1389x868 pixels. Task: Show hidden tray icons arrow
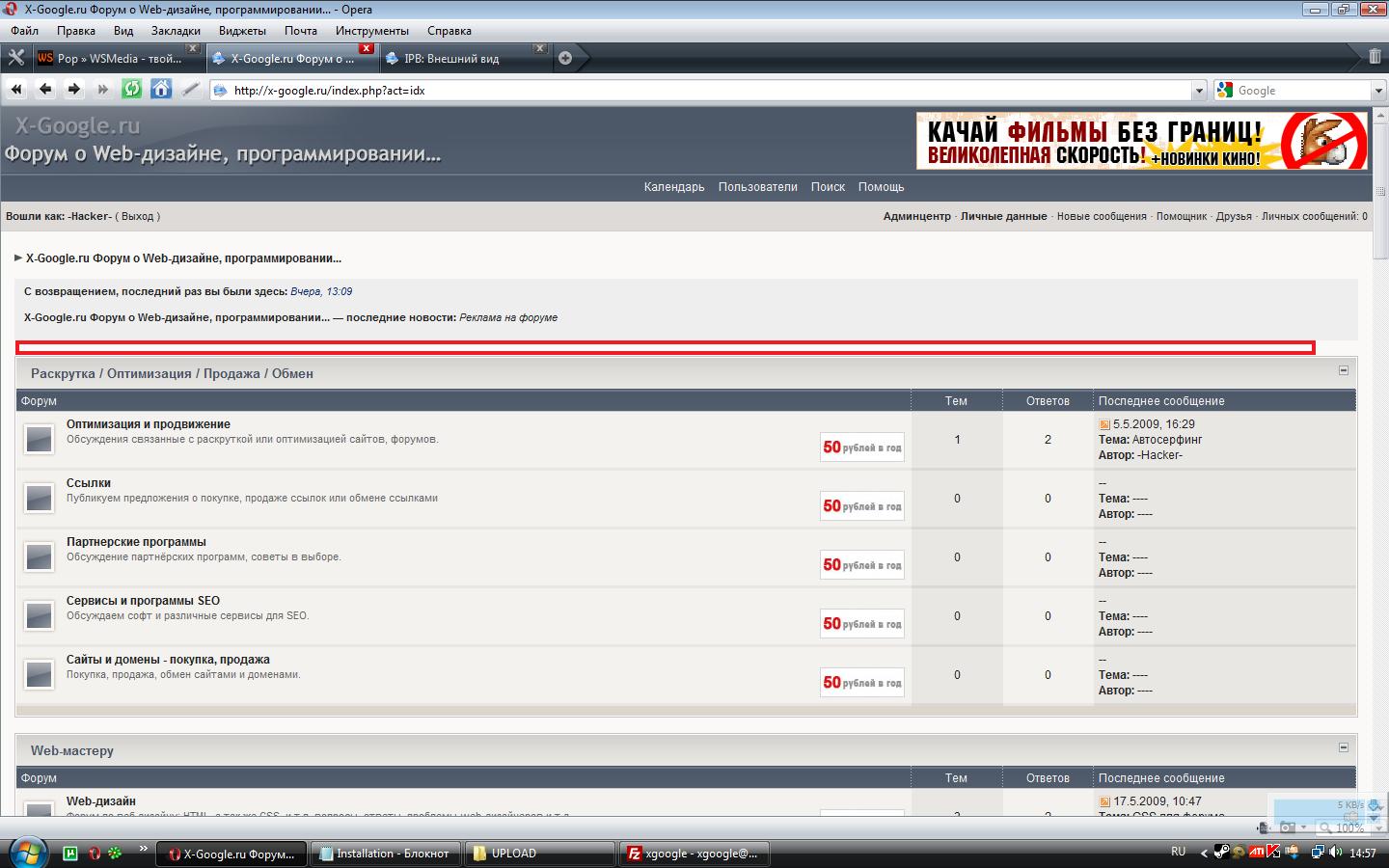click(x=1204, y=853)
